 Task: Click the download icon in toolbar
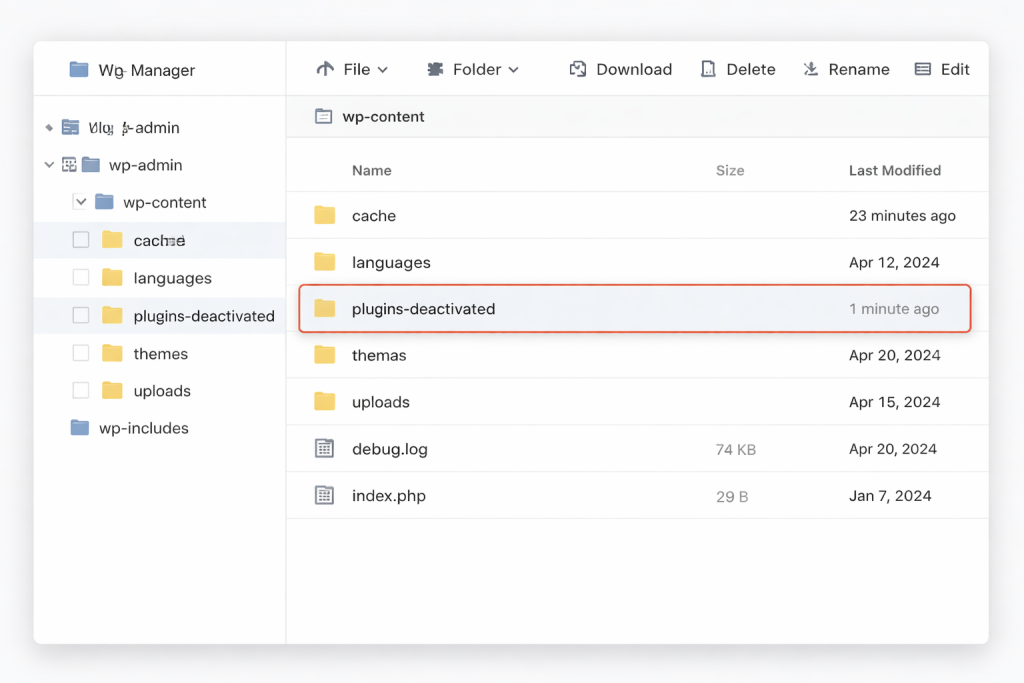point(578,69)
